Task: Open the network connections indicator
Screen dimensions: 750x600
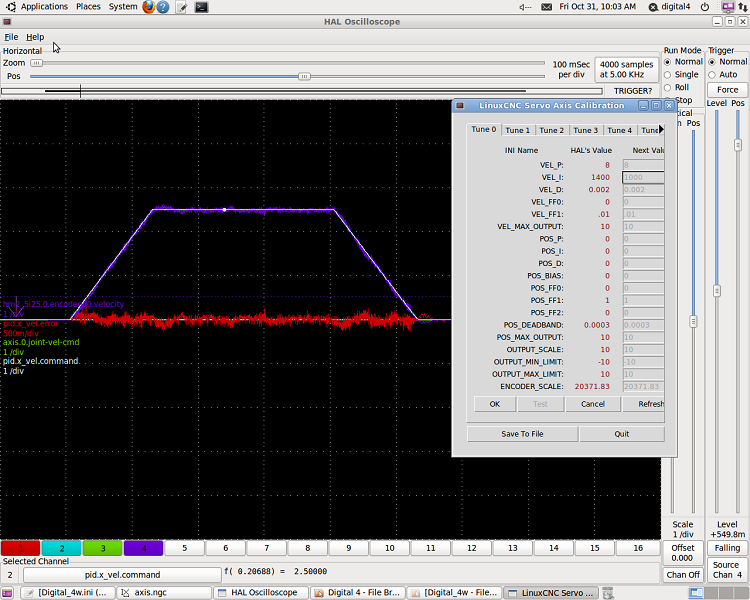Action: tap(742, 7)
